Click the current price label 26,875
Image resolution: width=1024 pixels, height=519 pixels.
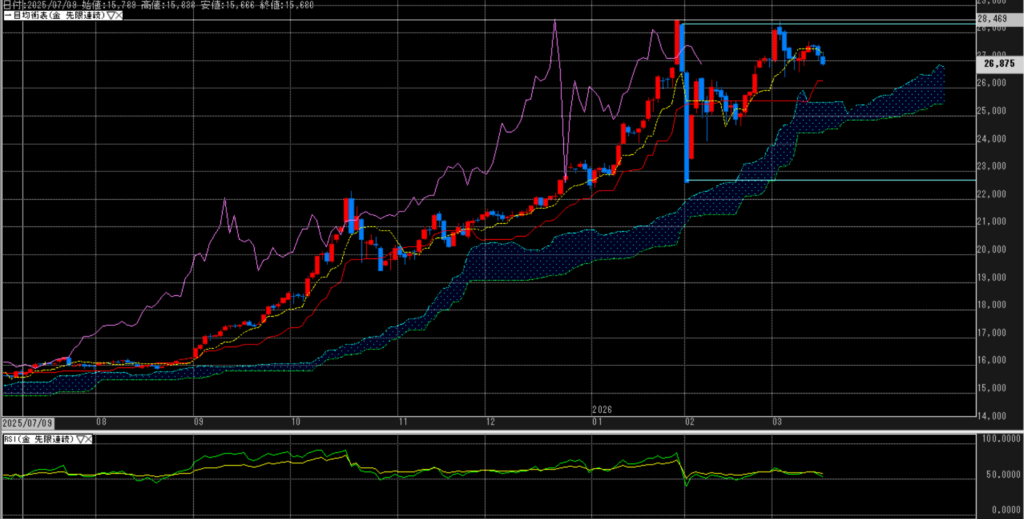(x=998, y=63)
